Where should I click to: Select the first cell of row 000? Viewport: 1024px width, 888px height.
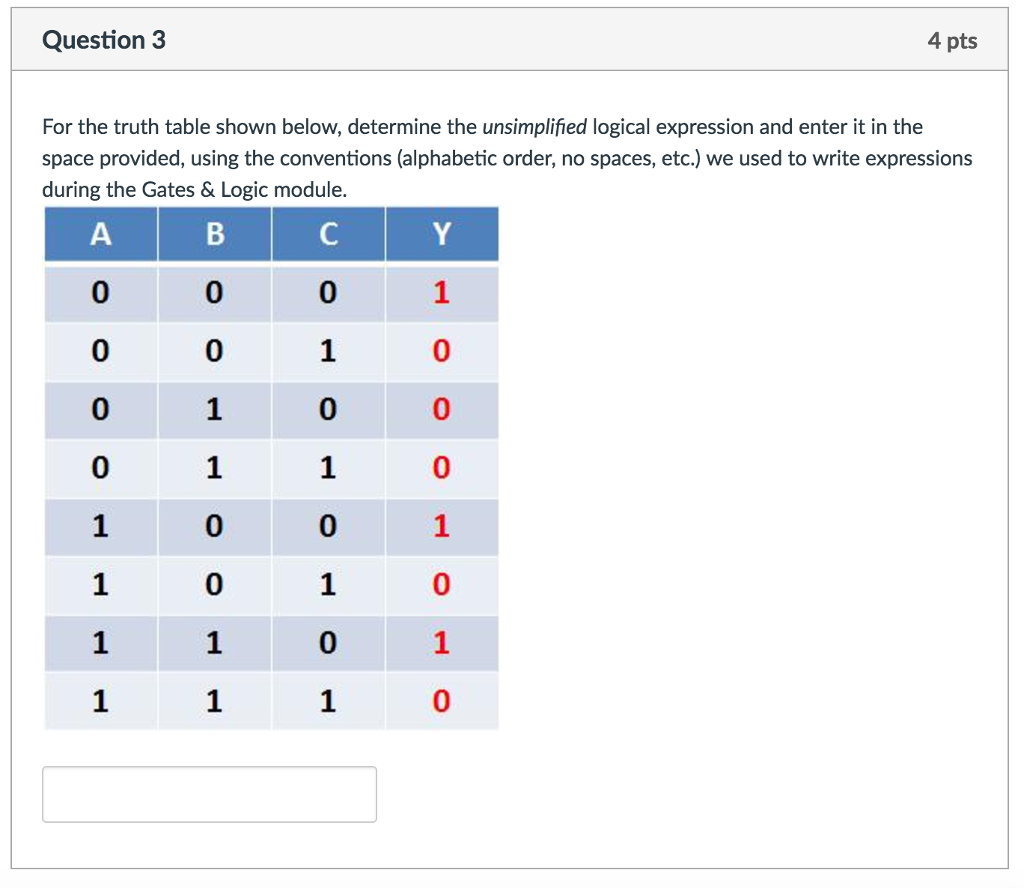click(x=99, y=292)
